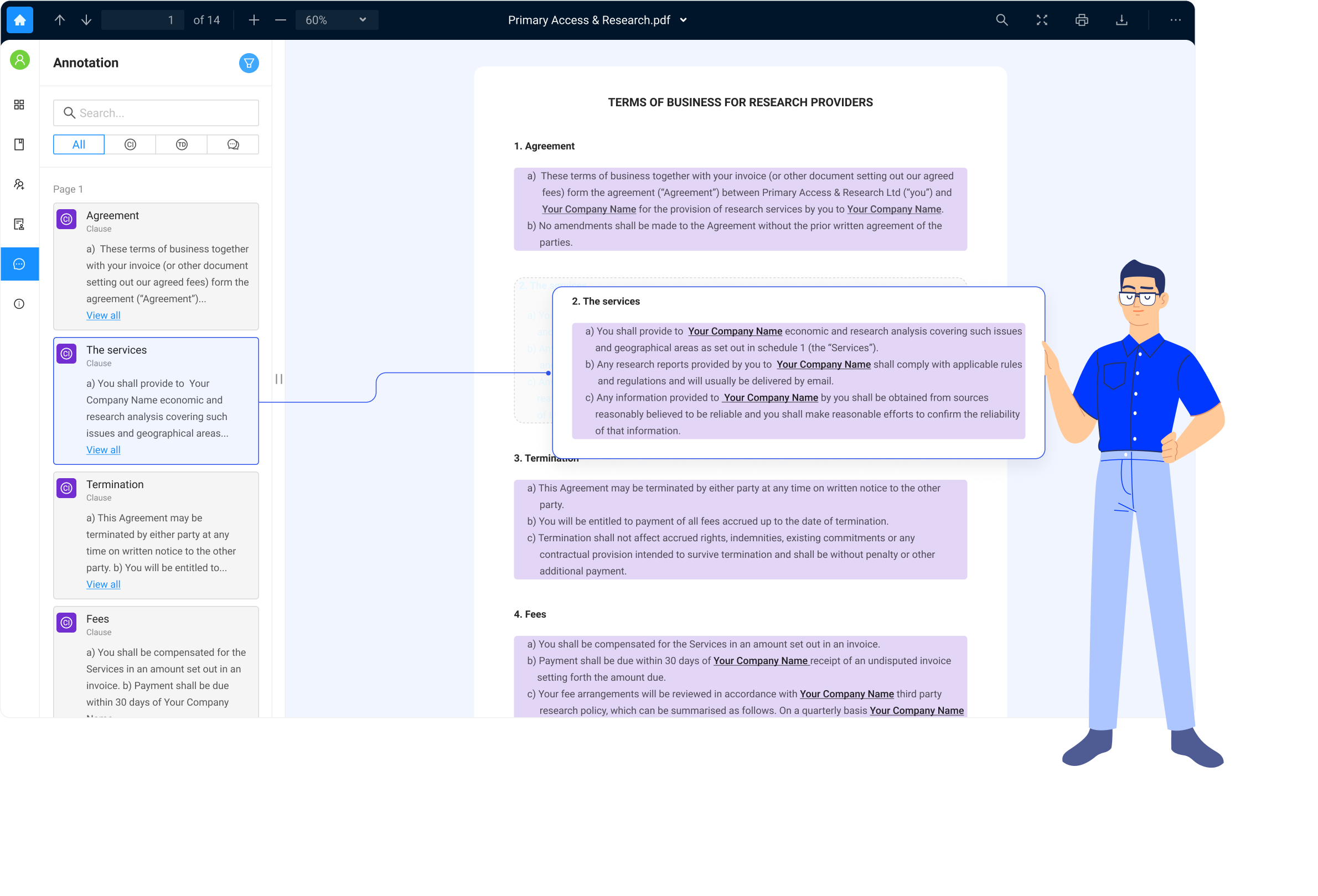
Task: Click 'View all' link under Termination clause
Action: coord(103,583)
